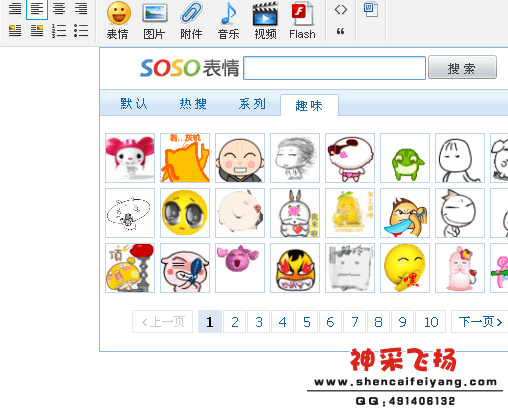Pick the windblown sketch face emoticon
Image resolution: width=508 pixels, height=413 pixels.
pyautogui.click(x=295, y=158)
